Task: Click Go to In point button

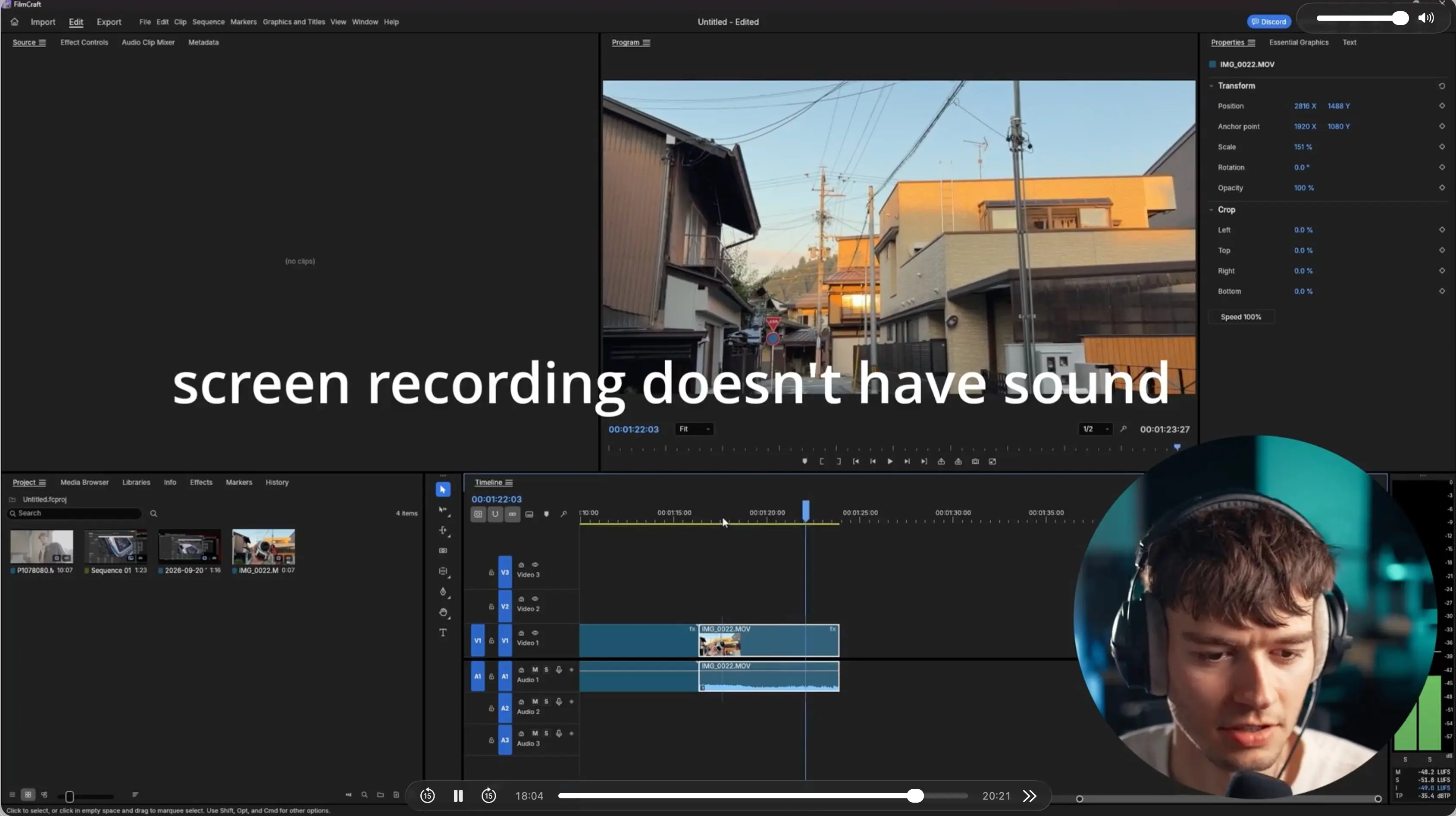Action: pos(856,461)
